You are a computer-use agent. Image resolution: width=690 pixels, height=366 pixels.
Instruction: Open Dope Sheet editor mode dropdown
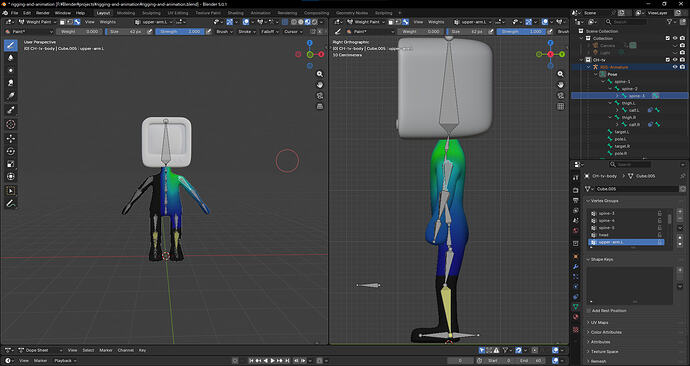click(x=39, y=350)
